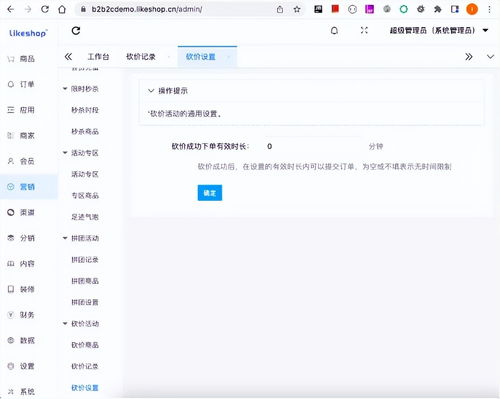500x399 pixels.
Task: Open browser extensions puzzle icon
Action: (x=438, y=9)
